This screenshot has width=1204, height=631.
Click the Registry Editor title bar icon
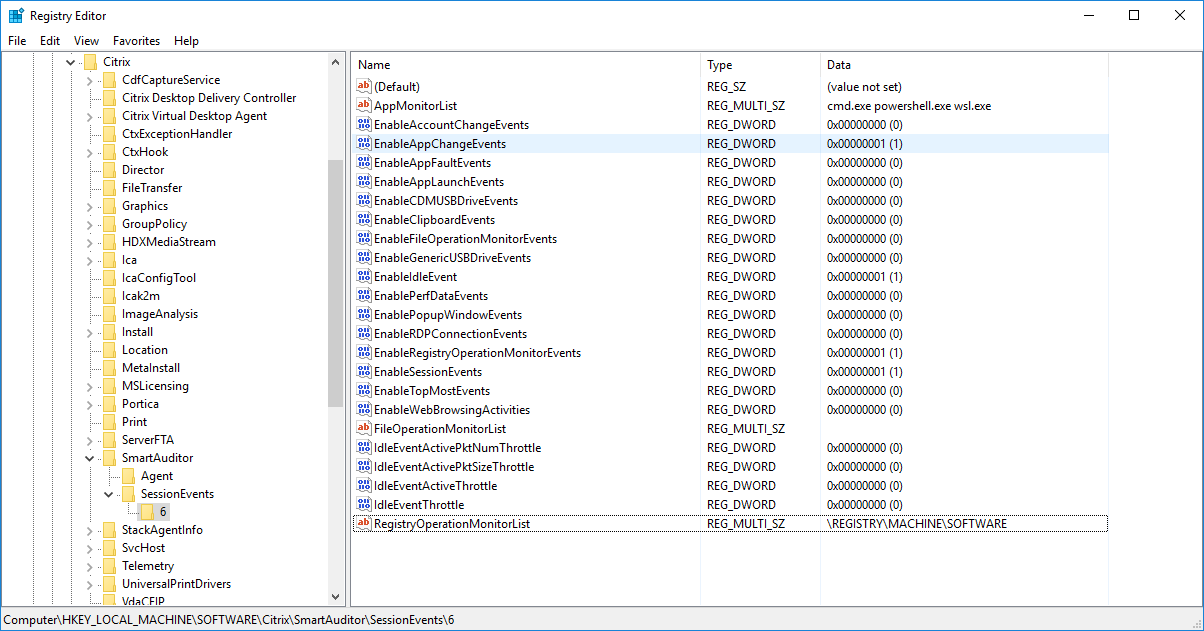[x=15, y=15]
